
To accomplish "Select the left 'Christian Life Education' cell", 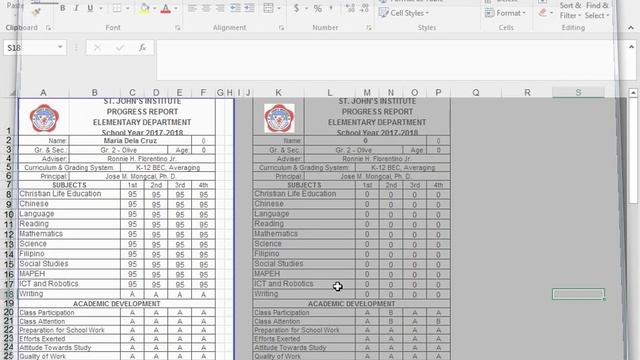I will point(69,194).
